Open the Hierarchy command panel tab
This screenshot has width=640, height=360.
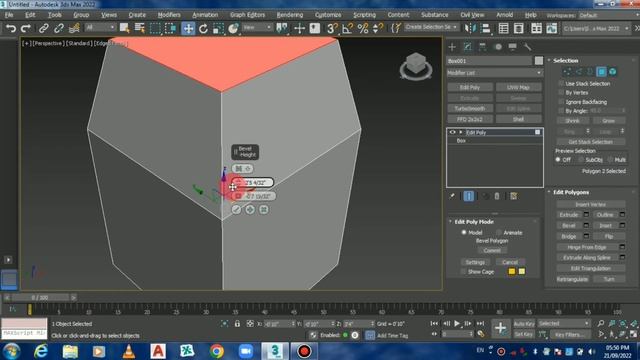(482, 47)
